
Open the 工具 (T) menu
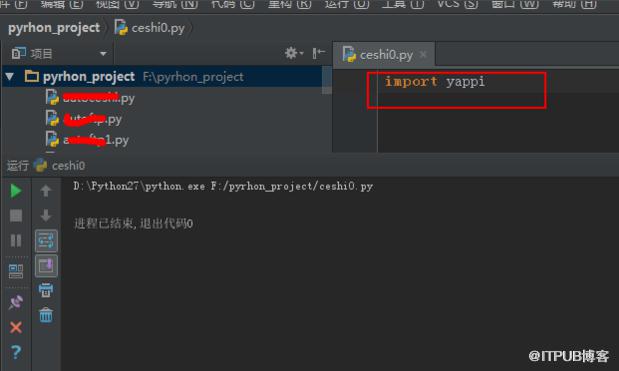pos(403,4)
